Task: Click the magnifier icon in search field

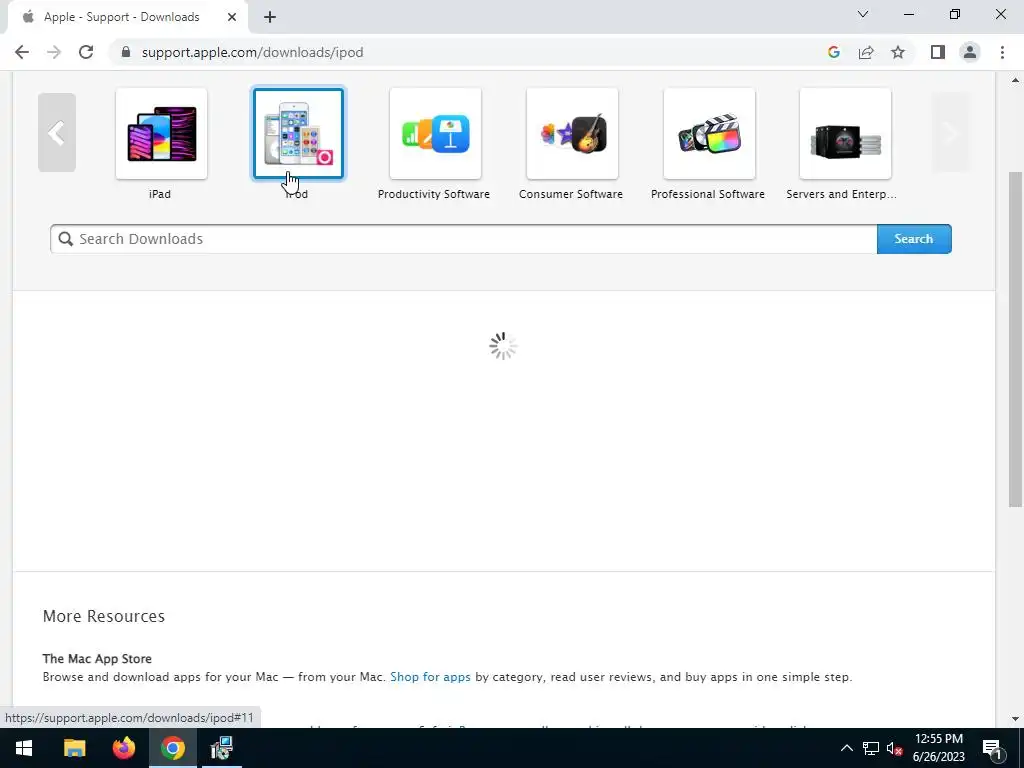Action: (x=65, y=239)
